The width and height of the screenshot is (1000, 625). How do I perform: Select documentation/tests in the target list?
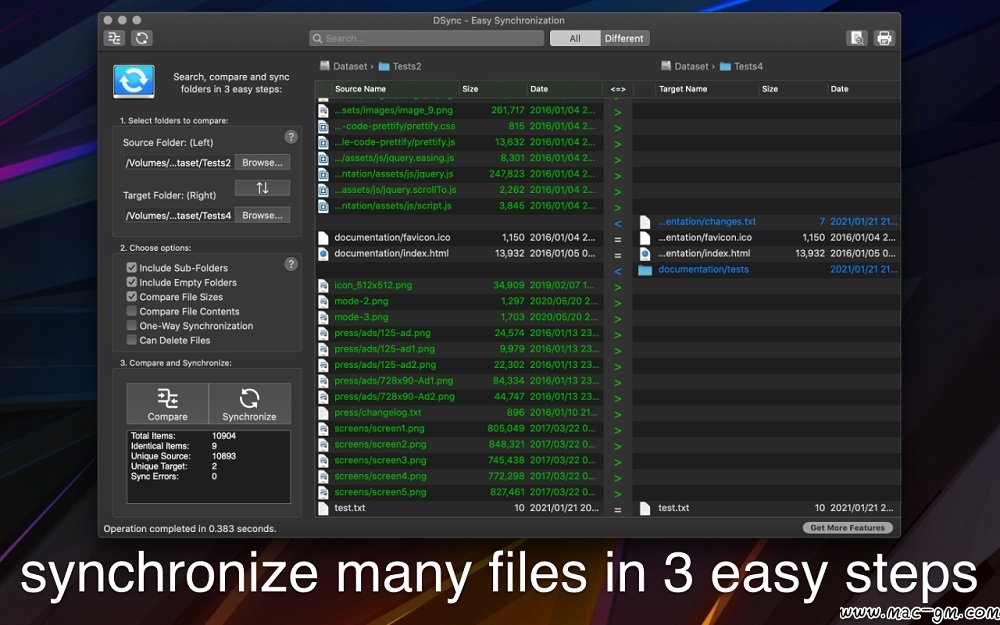pyautogui.click(x=767, y=270)
